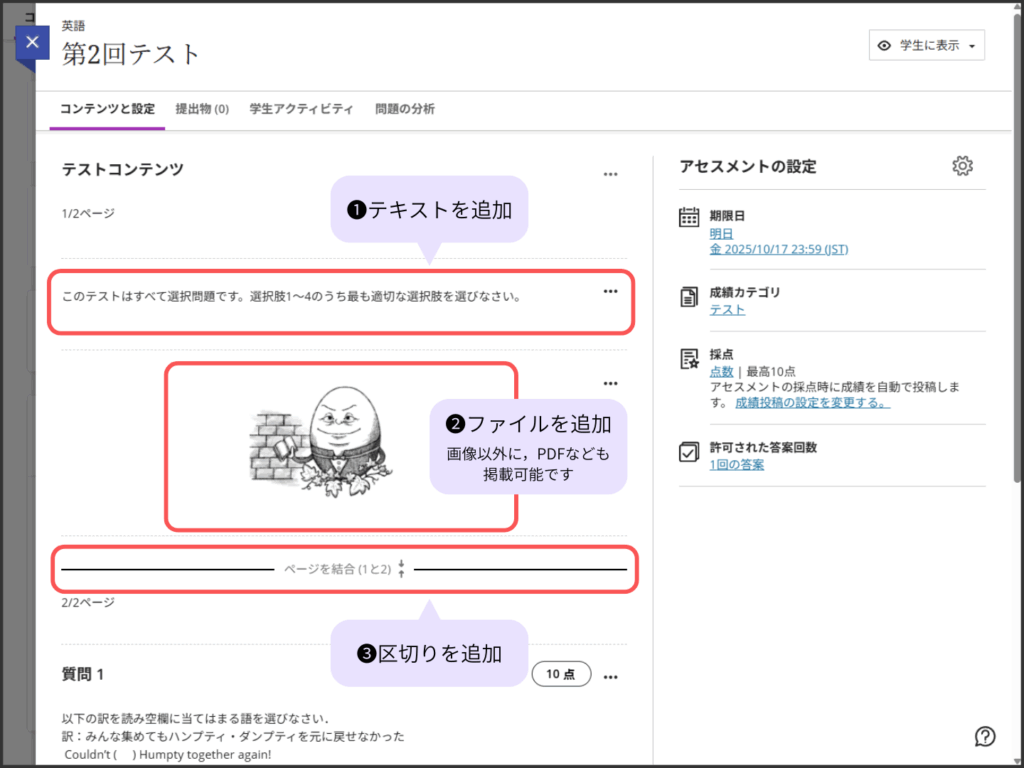Click the grade category document icon
This screenshot has height=768, width=1024.
point(689,296)
